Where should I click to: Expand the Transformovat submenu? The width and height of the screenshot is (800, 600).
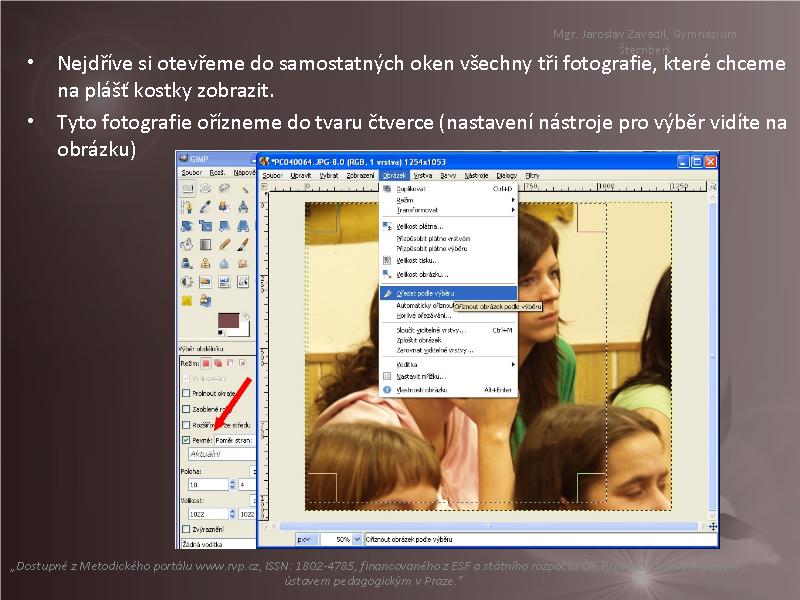(x=449, y=210)
